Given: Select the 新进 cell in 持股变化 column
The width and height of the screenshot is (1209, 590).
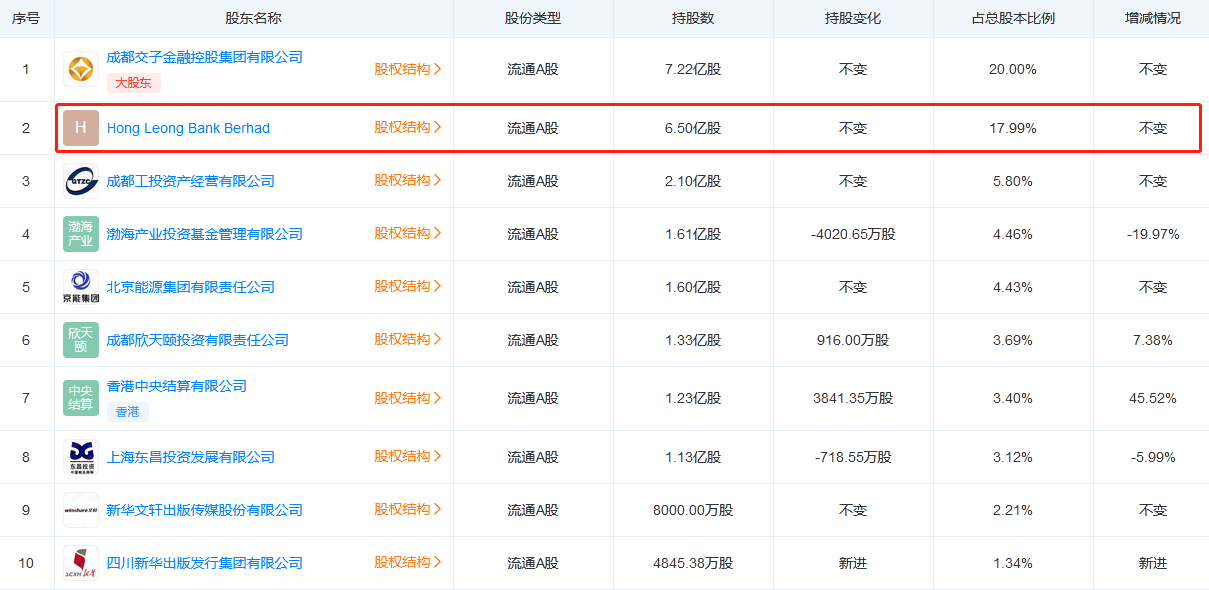Looking at the screenshot, I should pos(853,563).
